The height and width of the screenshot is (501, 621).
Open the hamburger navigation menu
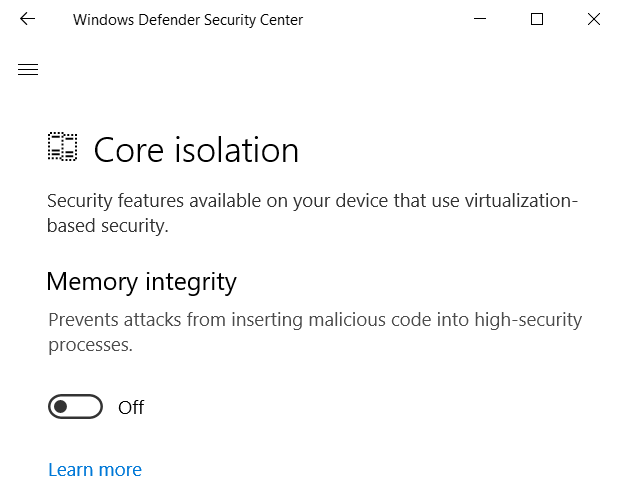point(28,69)
